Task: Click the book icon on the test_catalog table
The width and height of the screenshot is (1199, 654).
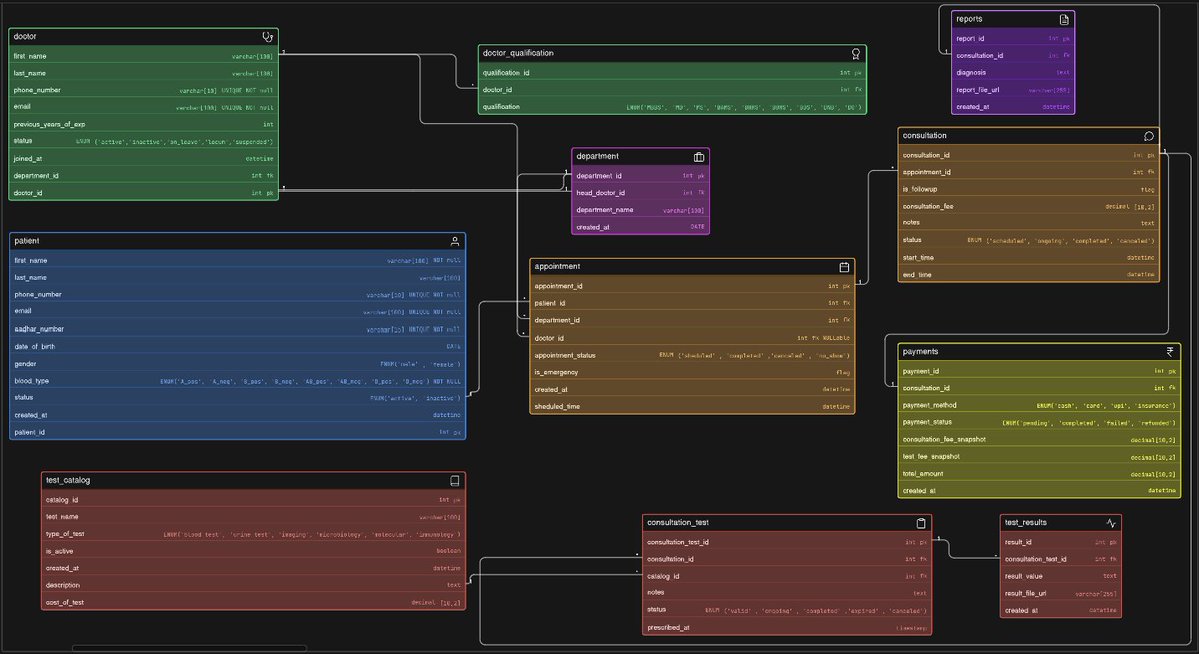Action: (455, 480)
